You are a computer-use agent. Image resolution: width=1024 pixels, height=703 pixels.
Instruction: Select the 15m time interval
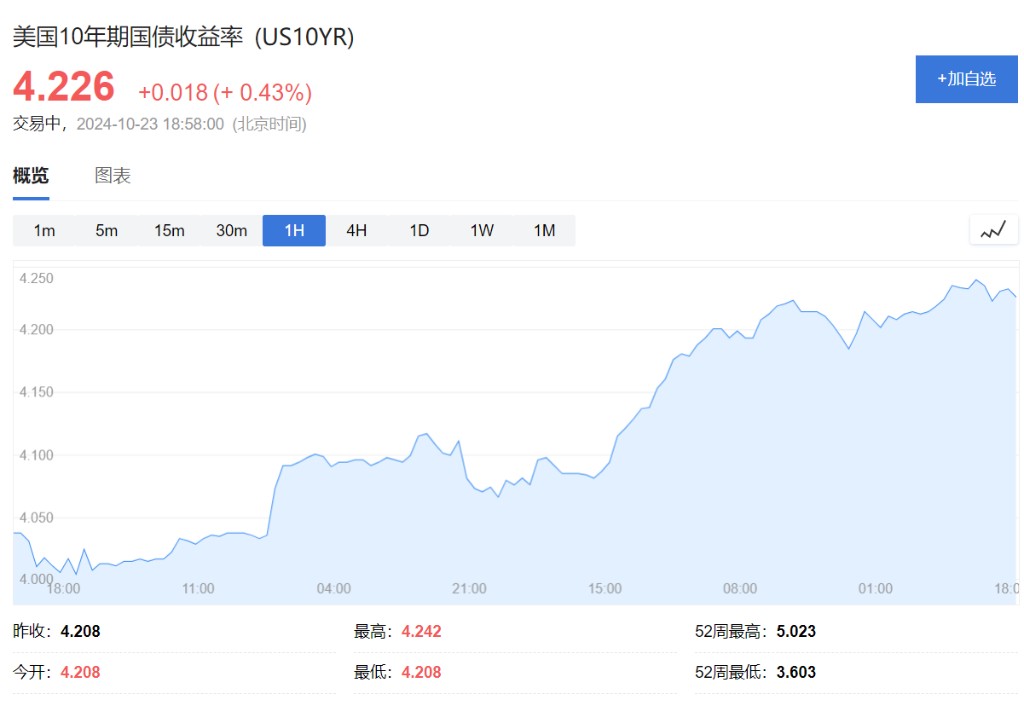click(x=169, y=231)
